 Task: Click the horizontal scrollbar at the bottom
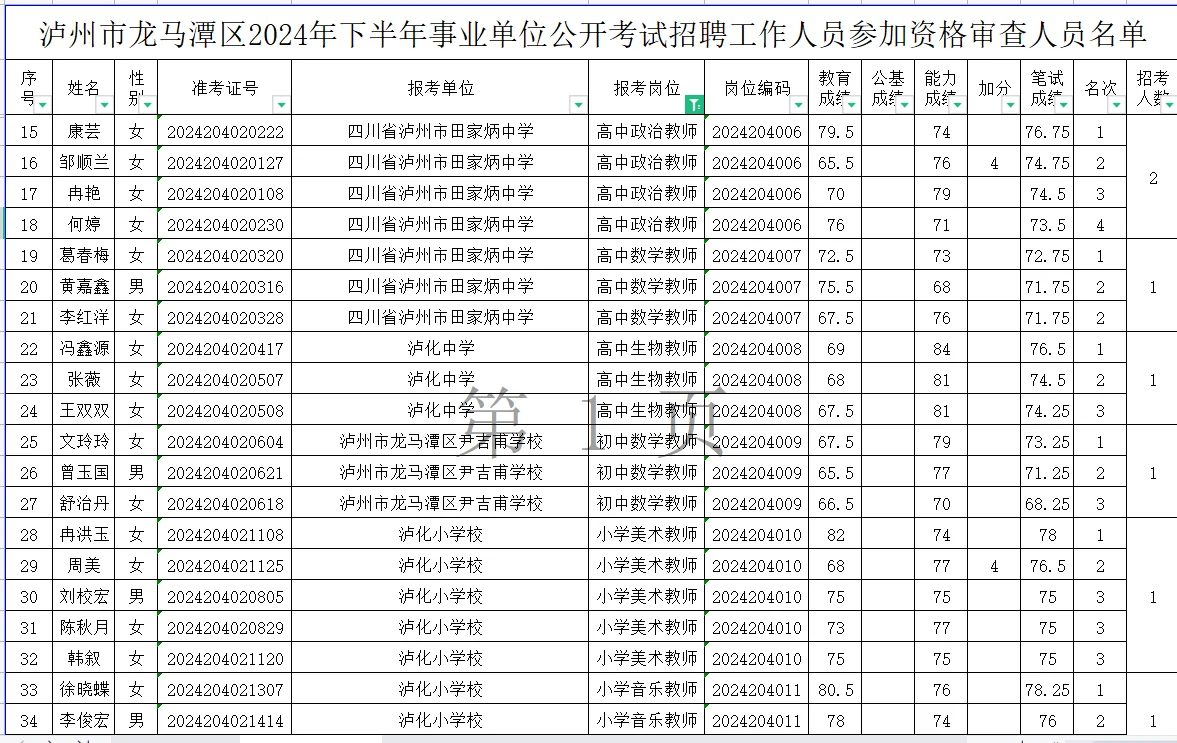point(600,738)
